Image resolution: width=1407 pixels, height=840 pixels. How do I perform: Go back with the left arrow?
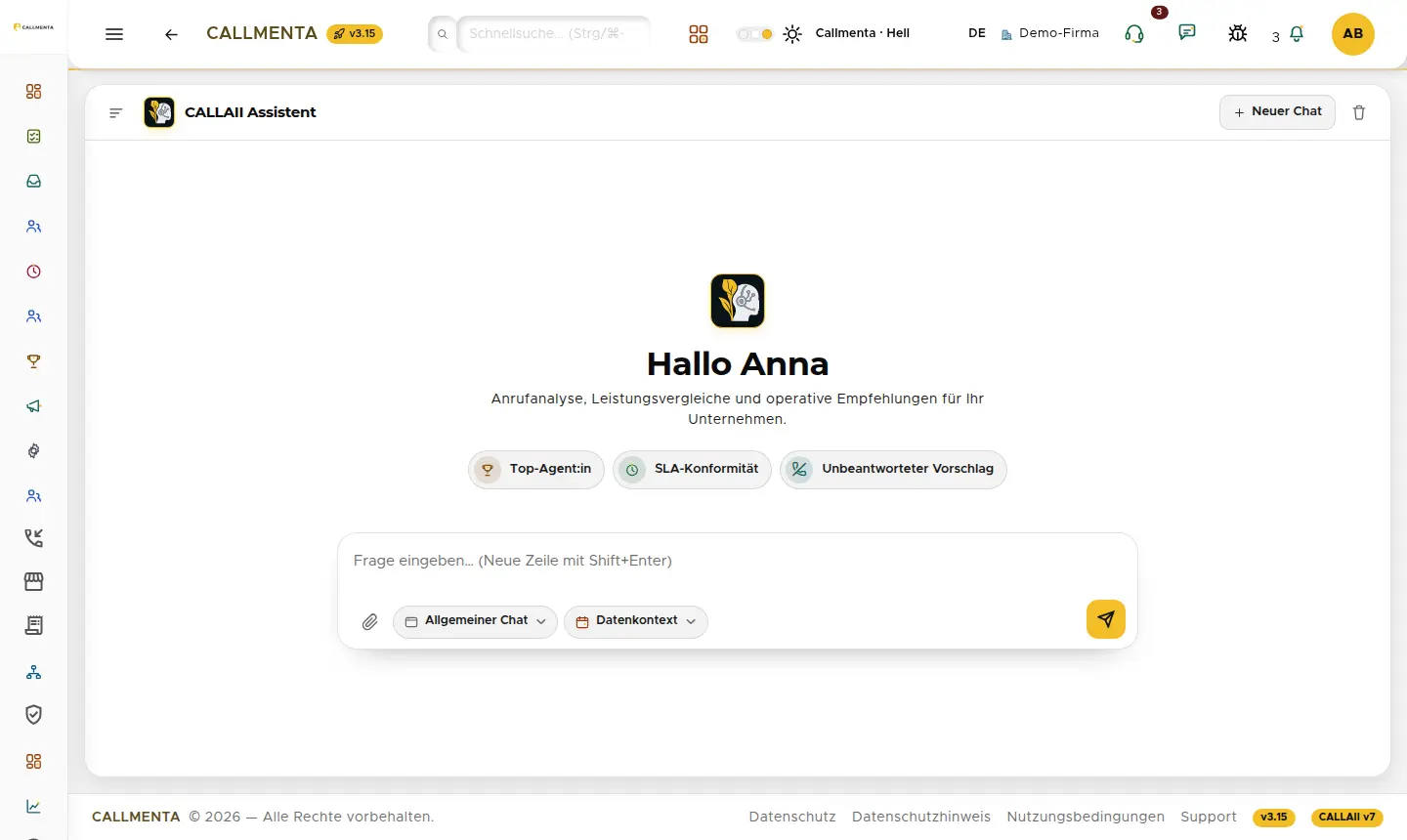[171, 34]
